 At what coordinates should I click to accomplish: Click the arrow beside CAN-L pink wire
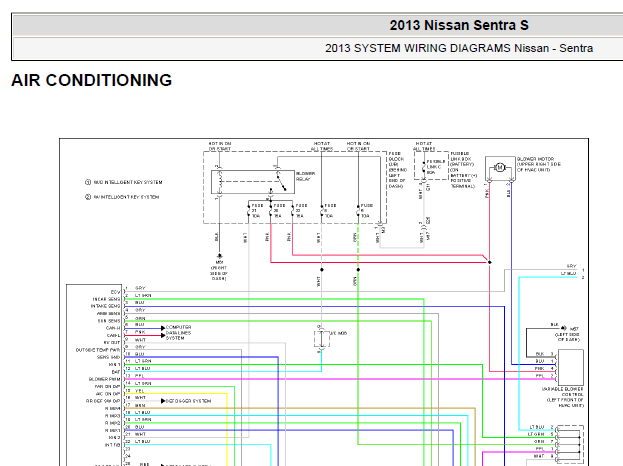[x=163, y=335]
